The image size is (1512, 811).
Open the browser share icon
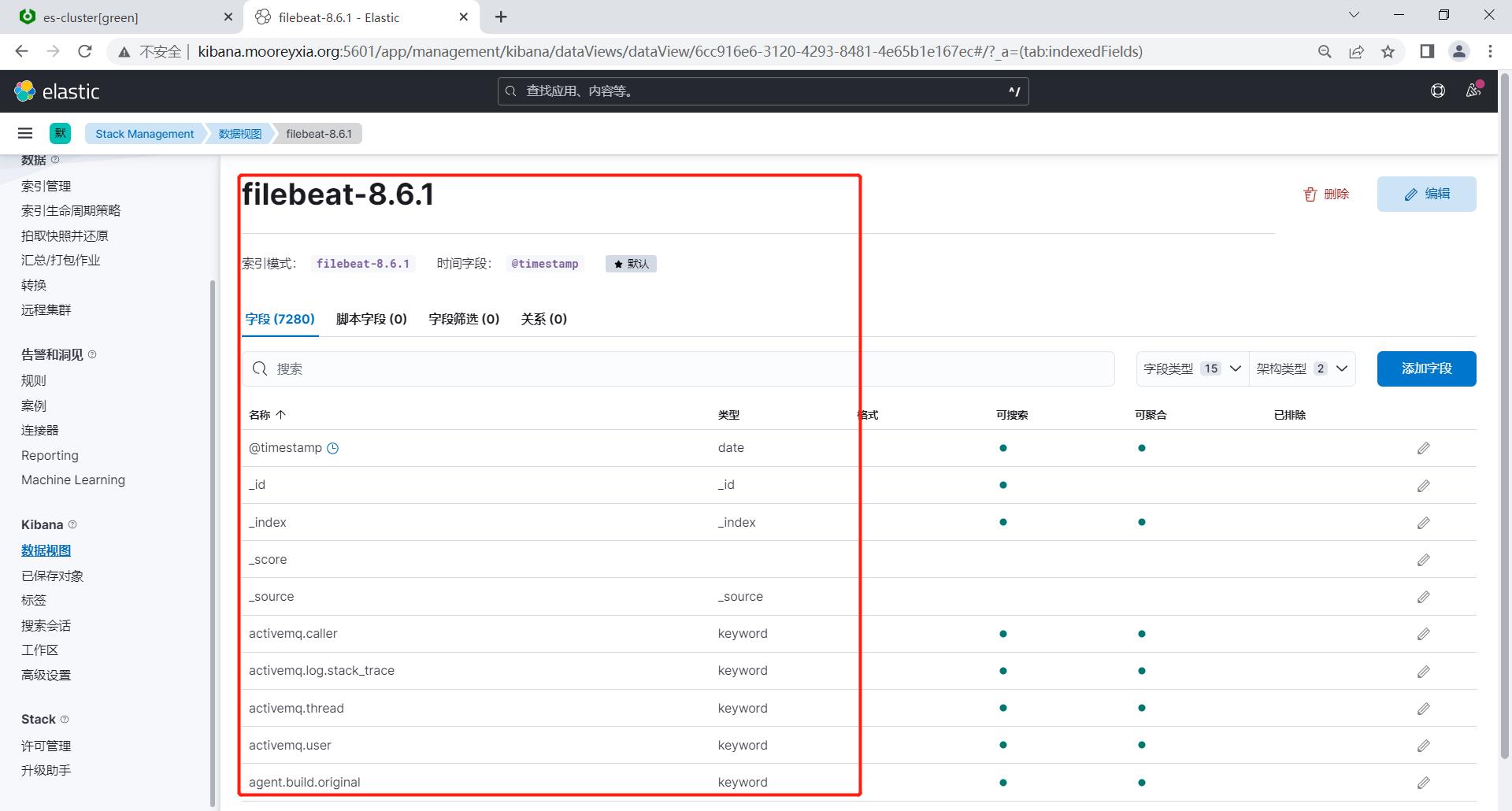point(1356,51)
